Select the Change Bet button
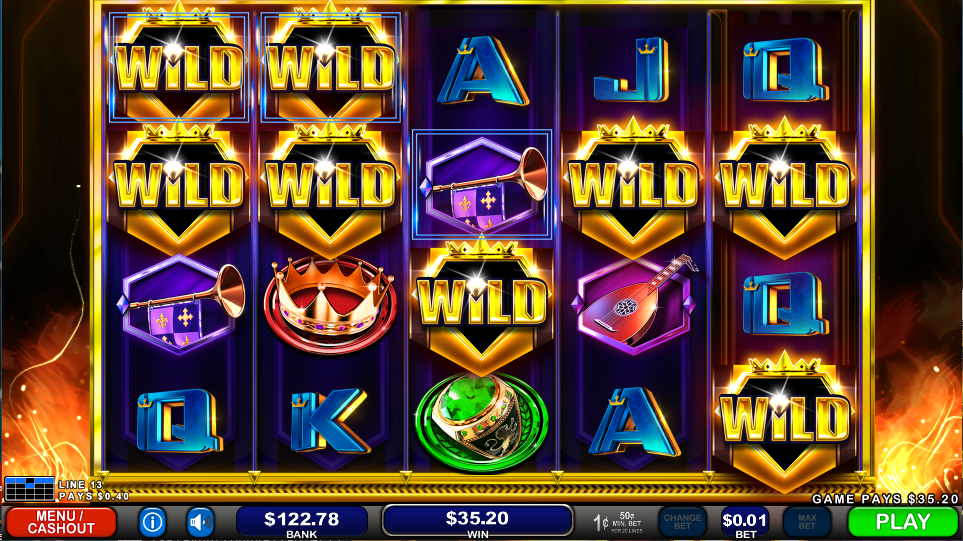This screenshot has width=963, height=541. tap(682, 522)
